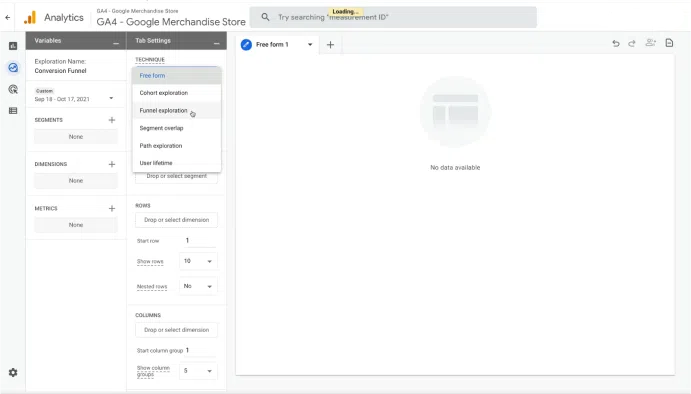The image size is (691, 394).
Task: Minimize the Tab Settings panel
Action: tap(216, 43)
